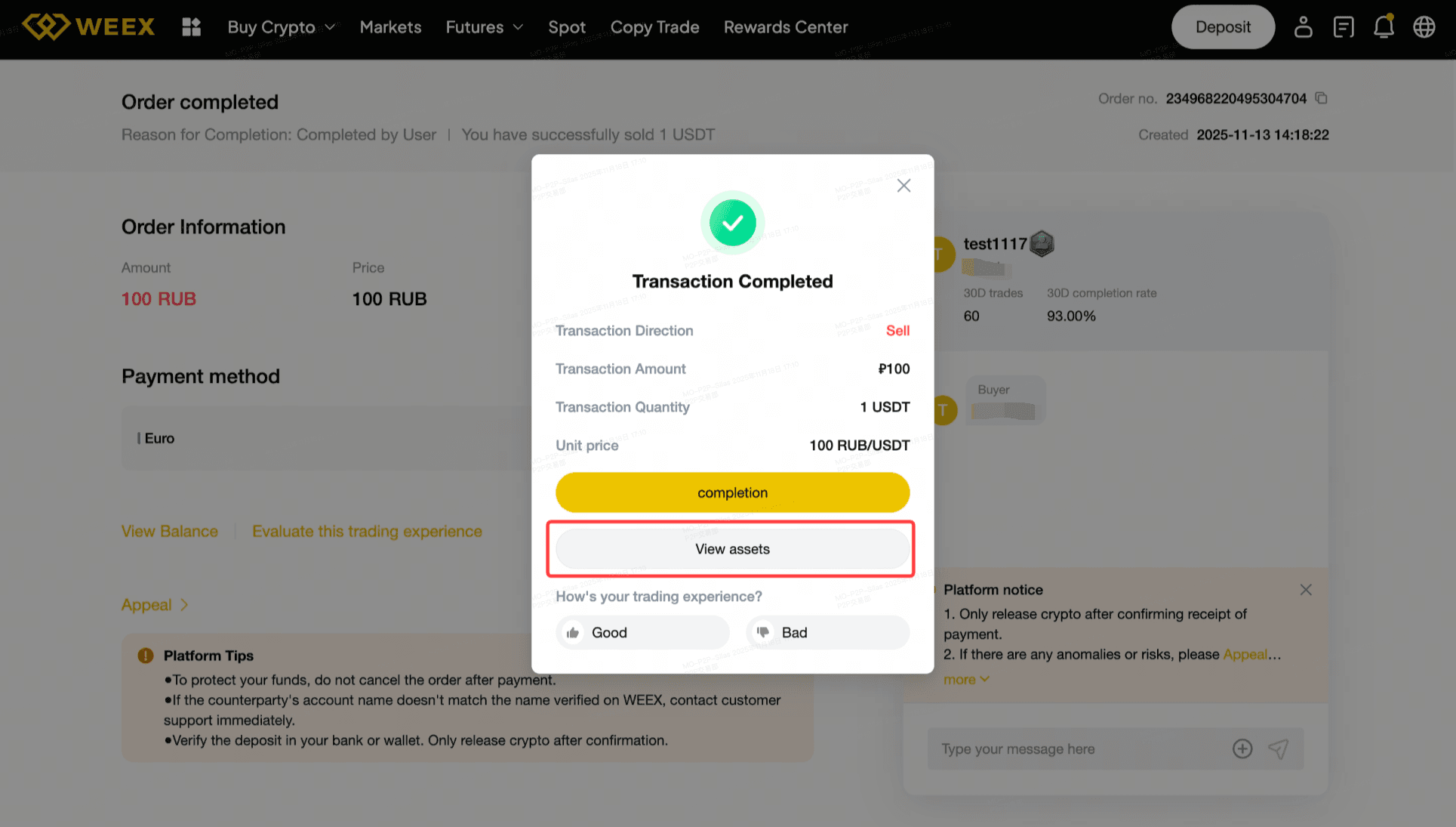Rate trading experience as Bad
1456x827 pixels.
(827, 632)
